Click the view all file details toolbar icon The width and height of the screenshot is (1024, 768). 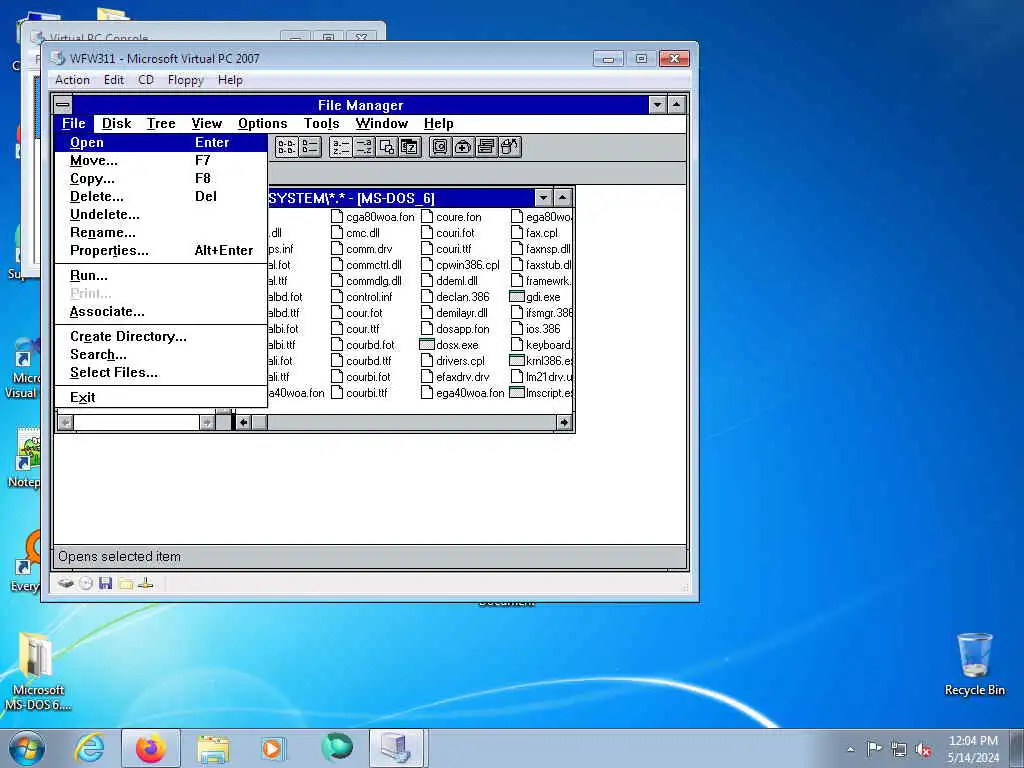pyautogui.click(x=310, y=147)
